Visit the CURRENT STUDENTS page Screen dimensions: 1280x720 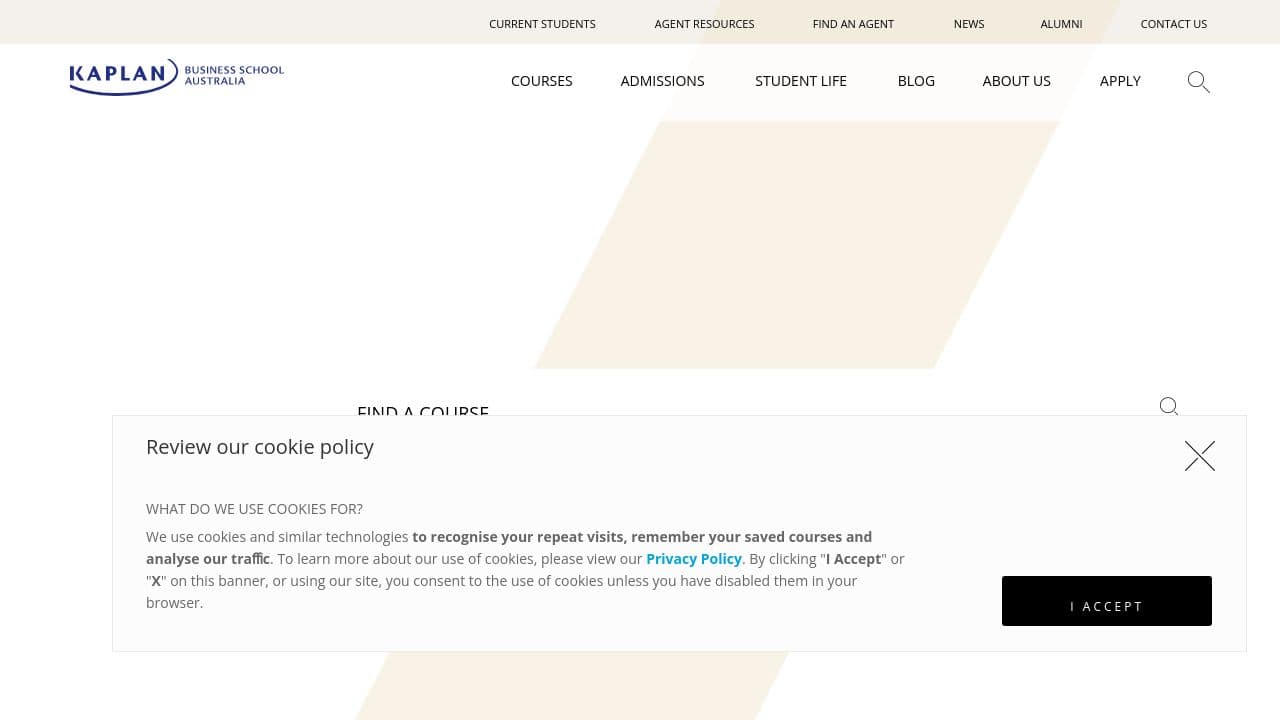pyautogui.click(x=542, y=23)
